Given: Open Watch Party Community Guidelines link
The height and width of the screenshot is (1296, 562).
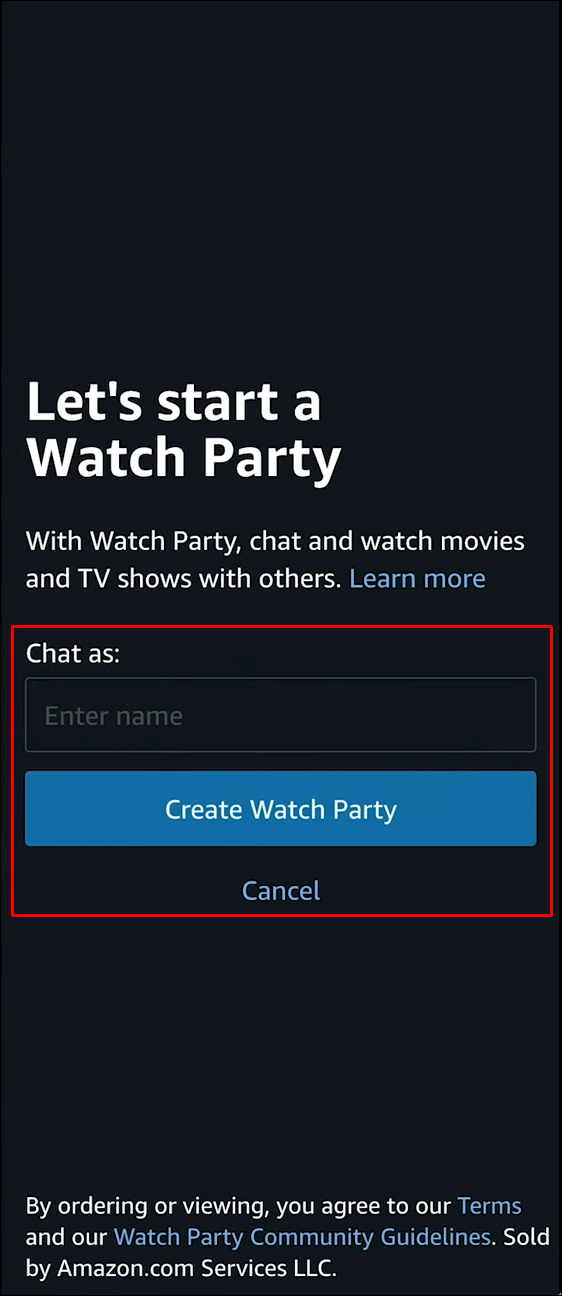Looking at the screenshot, I should tap(302, 1237).
